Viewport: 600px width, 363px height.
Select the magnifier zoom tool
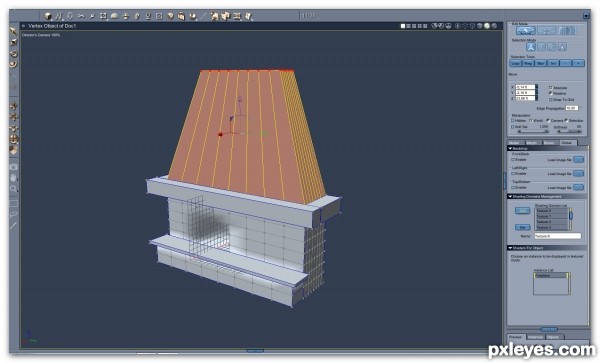(x=13, y=189)
